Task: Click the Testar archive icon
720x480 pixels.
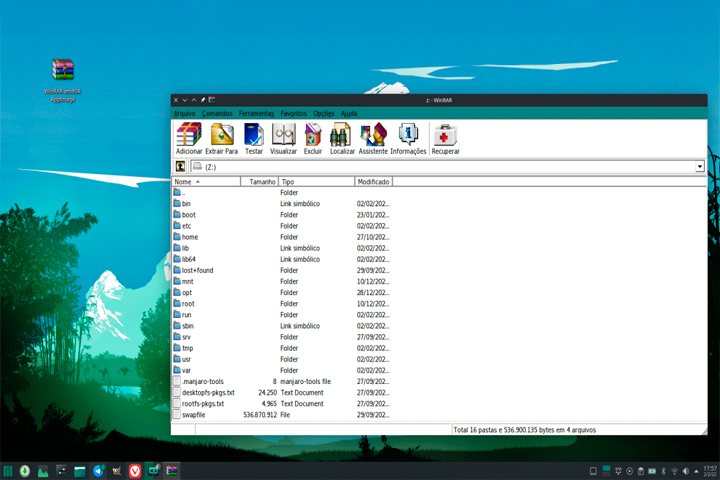Action: click(253, 138)
